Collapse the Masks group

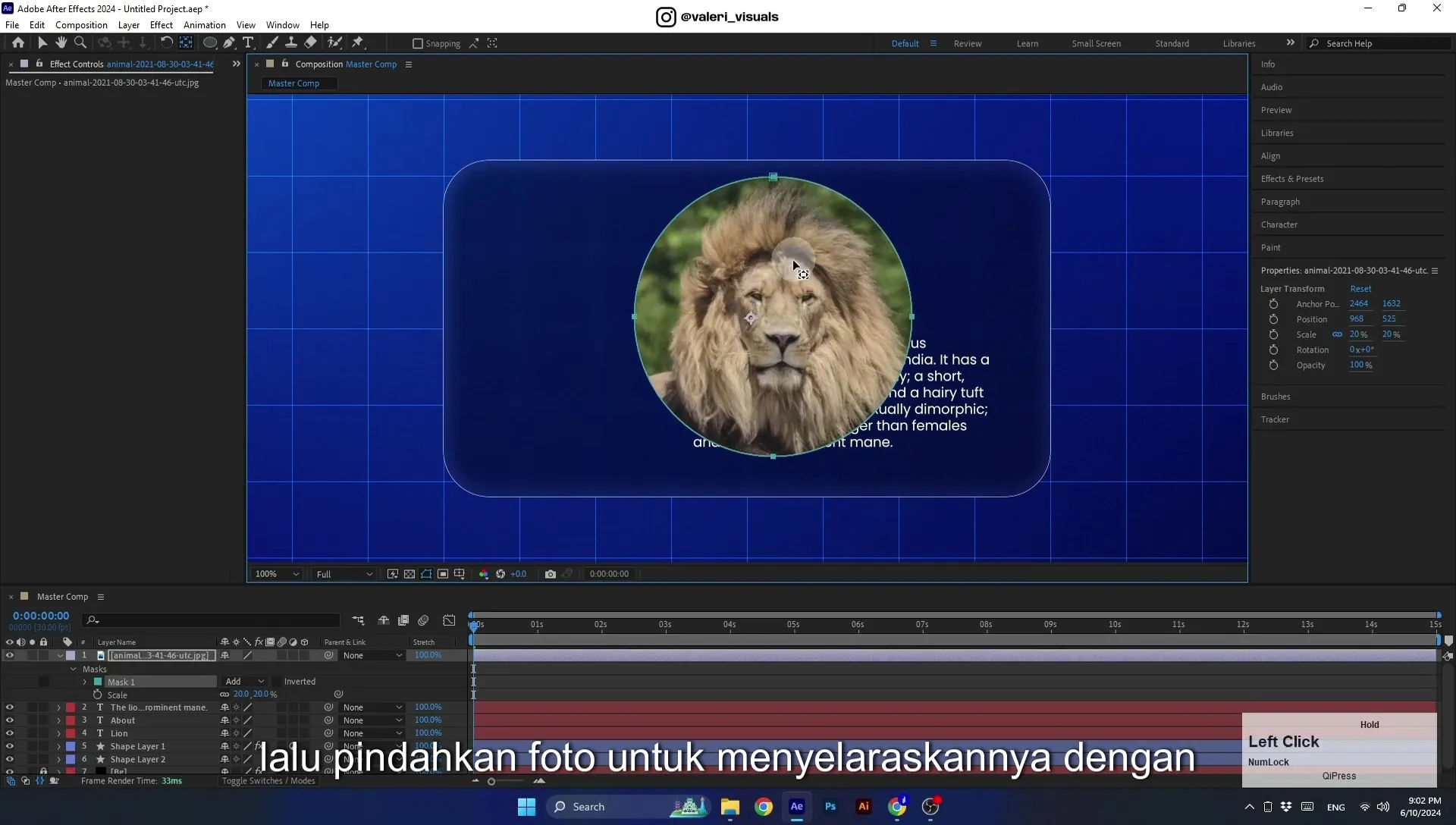(74, 669)
